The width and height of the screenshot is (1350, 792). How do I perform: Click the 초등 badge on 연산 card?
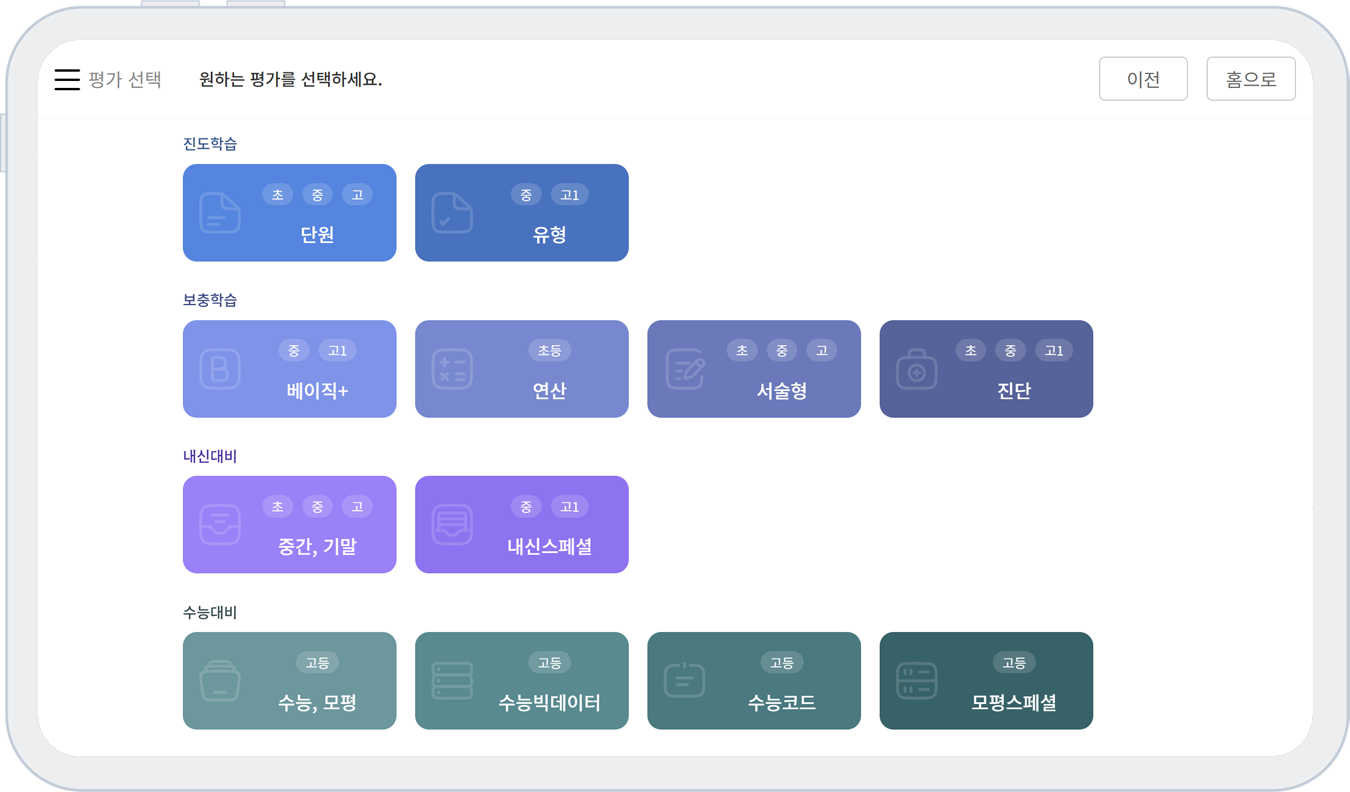point(549,351)
